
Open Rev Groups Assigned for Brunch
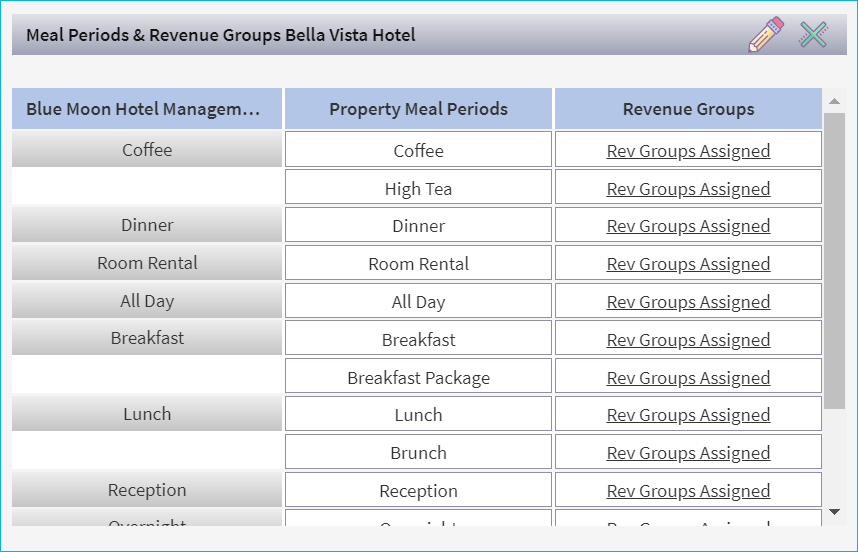(688, 453)
